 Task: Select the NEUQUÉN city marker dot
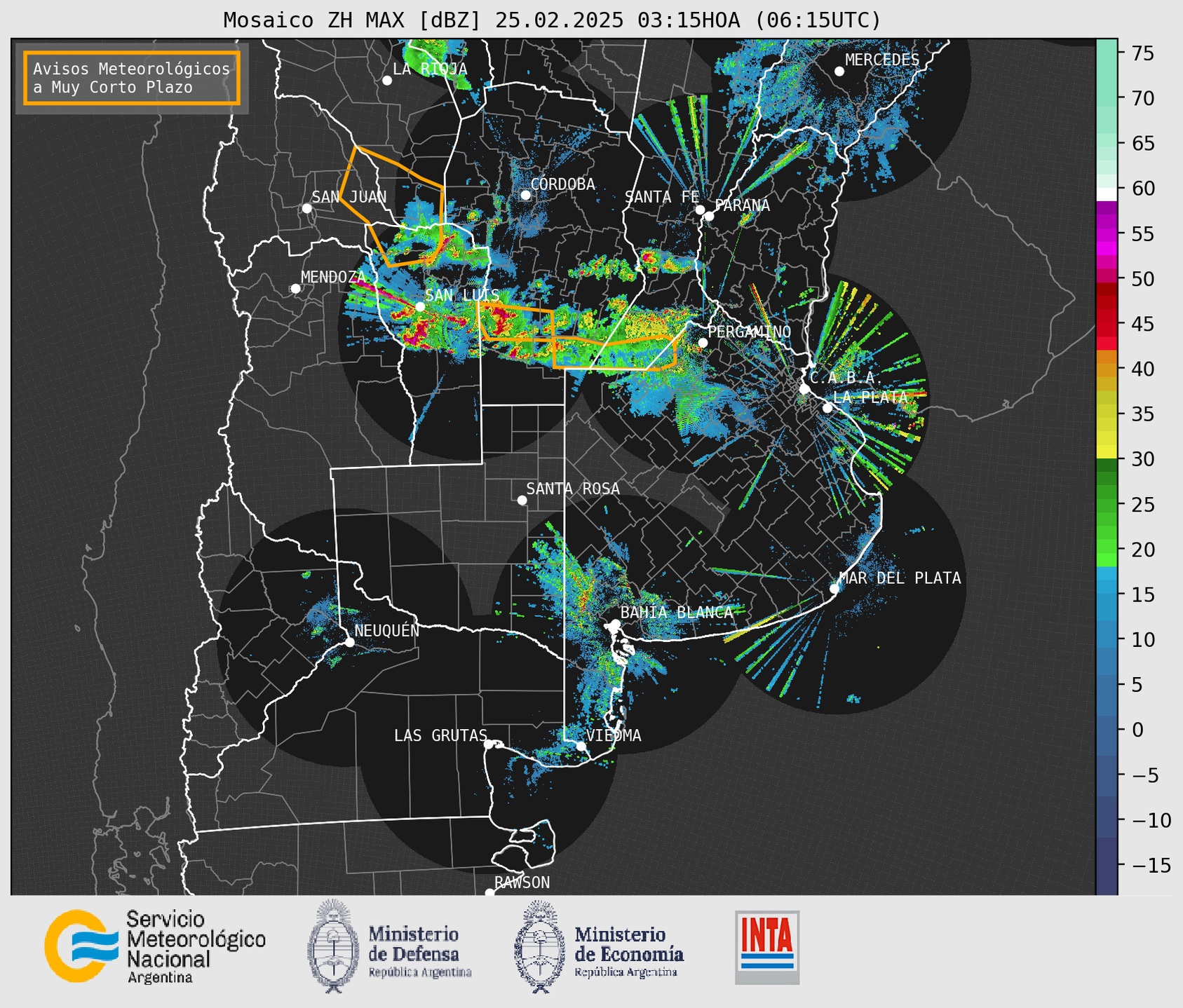350,642
